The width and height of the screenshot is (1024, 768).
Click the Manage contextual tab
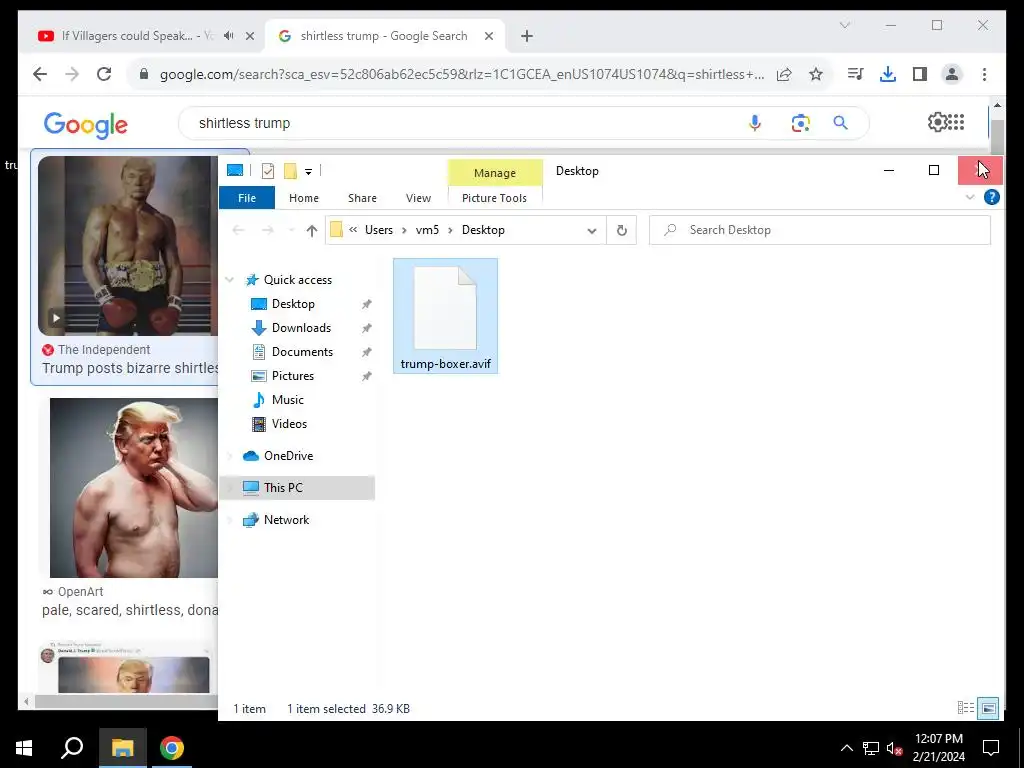pyautogui.click(x=494, y=172)
